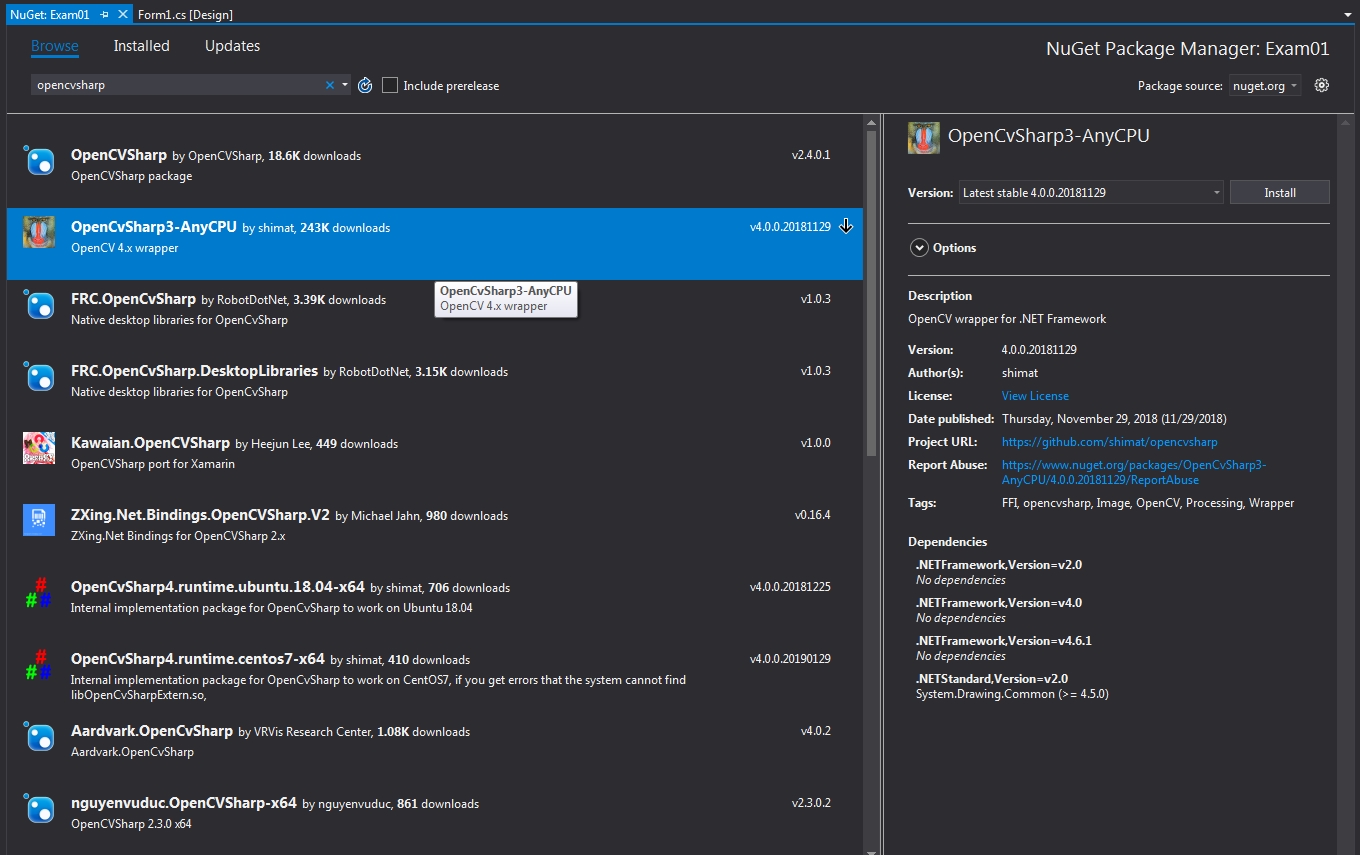This screenshot has height=855, width=1360.
Task: Select the ZXing.Net.Bindings.OpenCVSharp.V2 package title
Action: click(200, 515)
